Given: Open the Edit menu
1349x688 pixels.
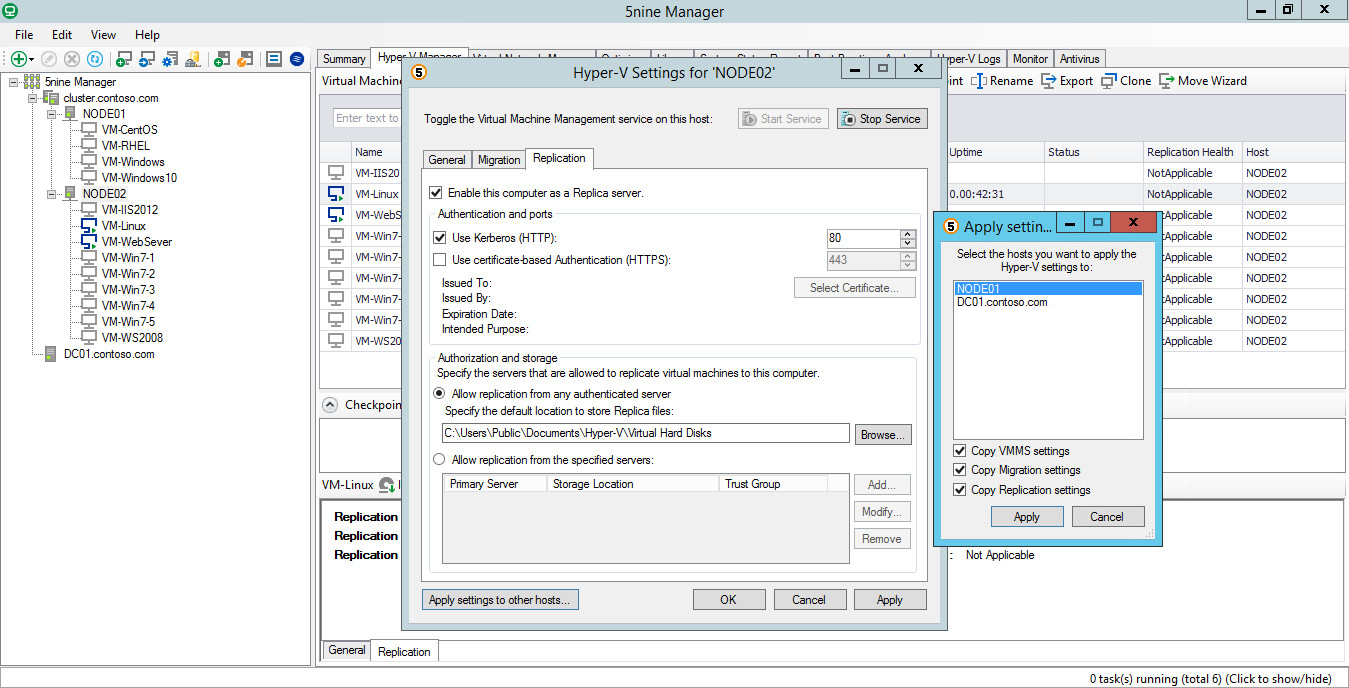Looking at the screenshot, I should 62,34.
